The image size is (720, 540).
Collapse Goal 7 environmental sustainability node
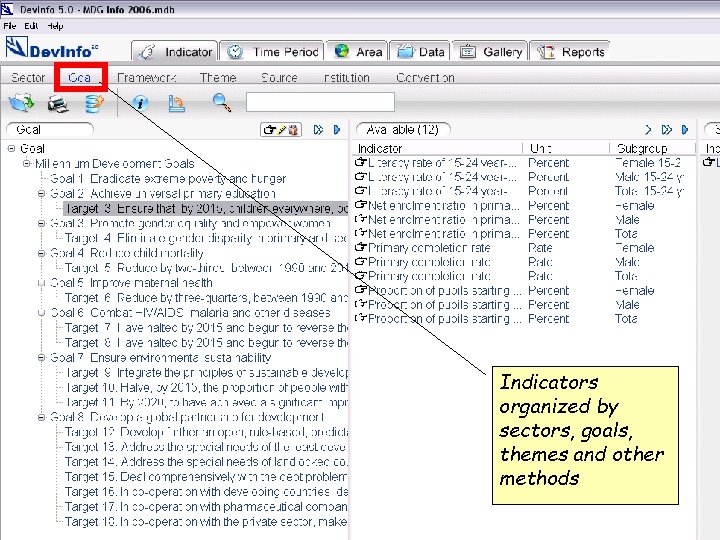click(x=41, y=357)
